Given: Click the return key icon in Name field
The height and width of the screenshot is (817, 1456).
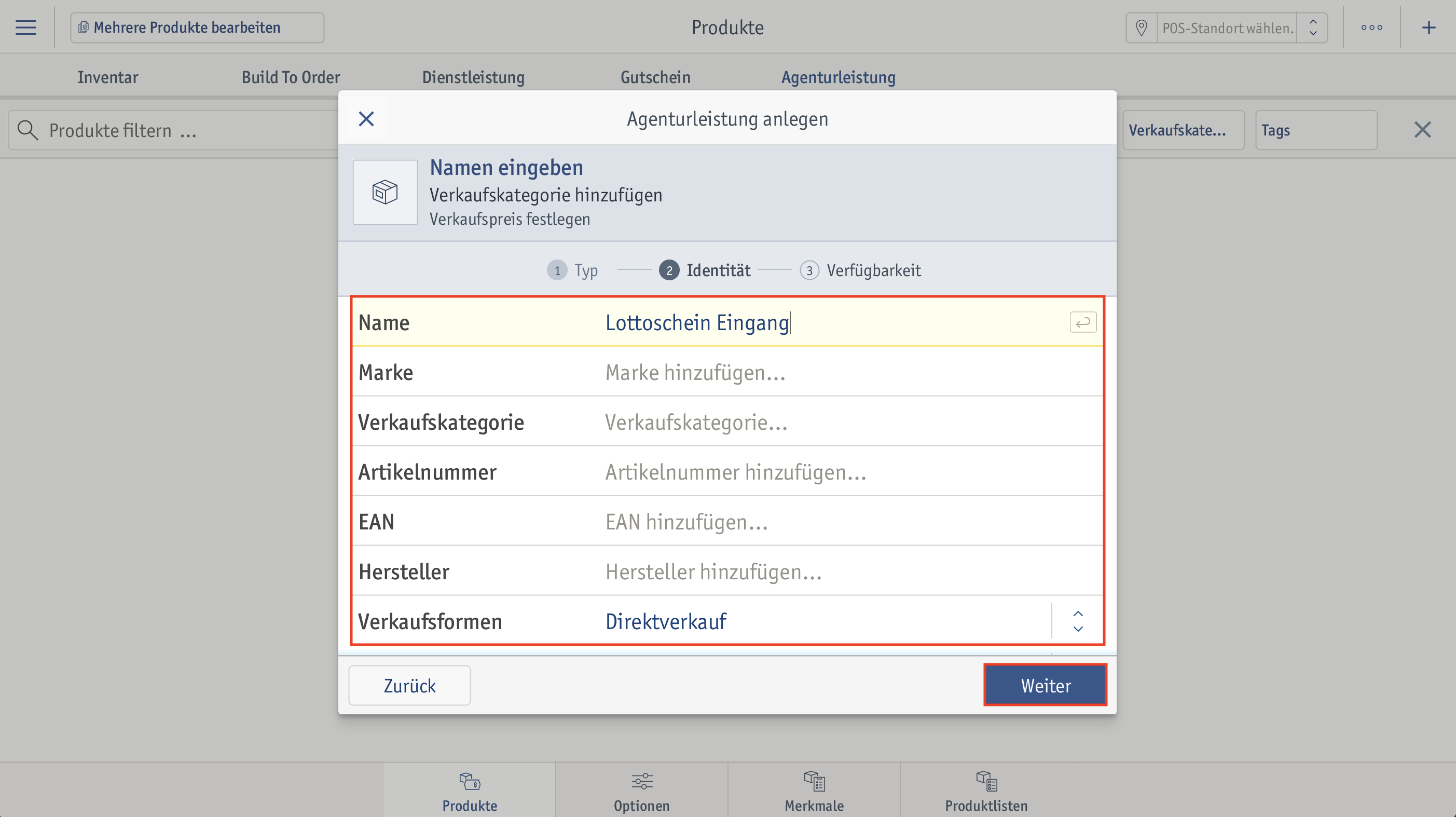Looking at the screenshot, I should [x=1082, y=322].
